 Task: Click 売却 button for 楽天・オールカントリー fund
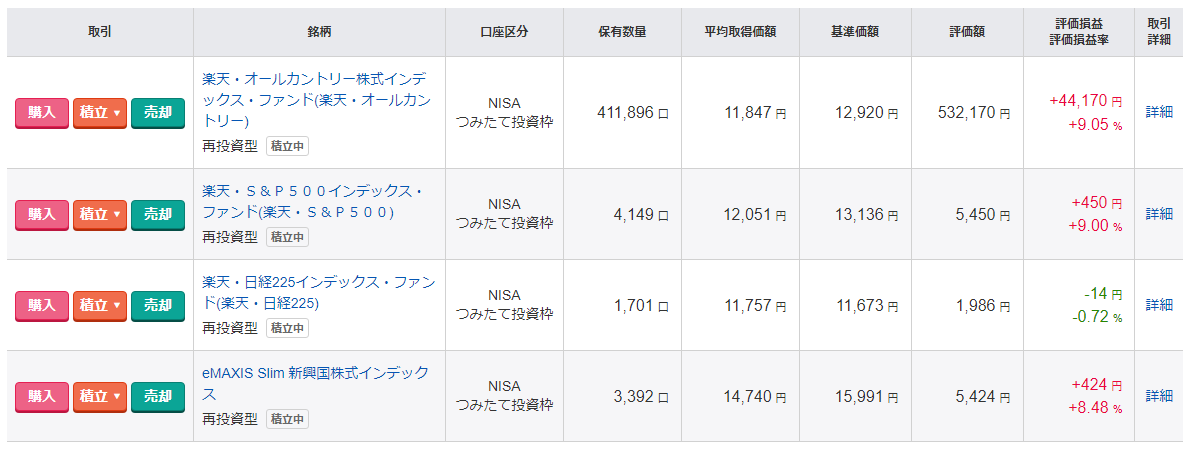click(158, 113)
